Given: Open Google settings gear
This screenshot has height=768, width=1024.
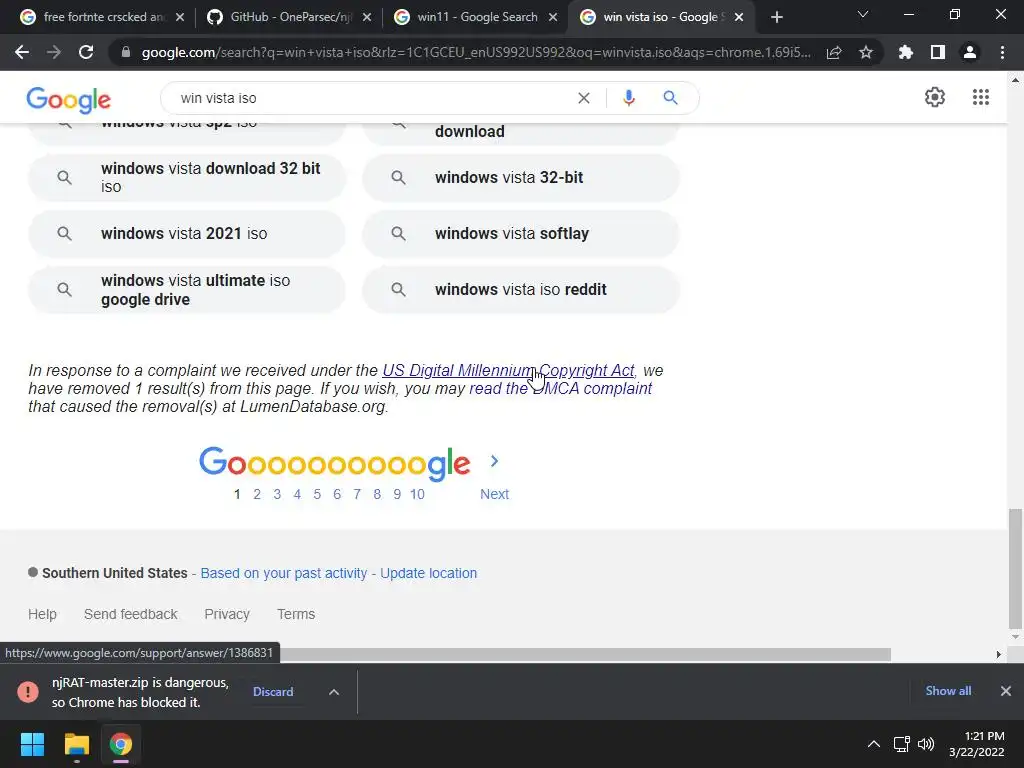Looking at the screenshot, I should [935, 97].
